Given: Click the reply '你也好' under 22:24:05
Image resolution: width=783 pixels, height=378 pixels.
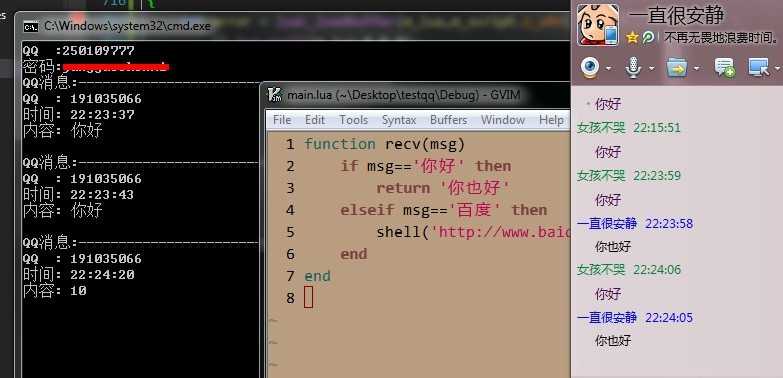Looking at the screenshot, I should click(613, 341).
